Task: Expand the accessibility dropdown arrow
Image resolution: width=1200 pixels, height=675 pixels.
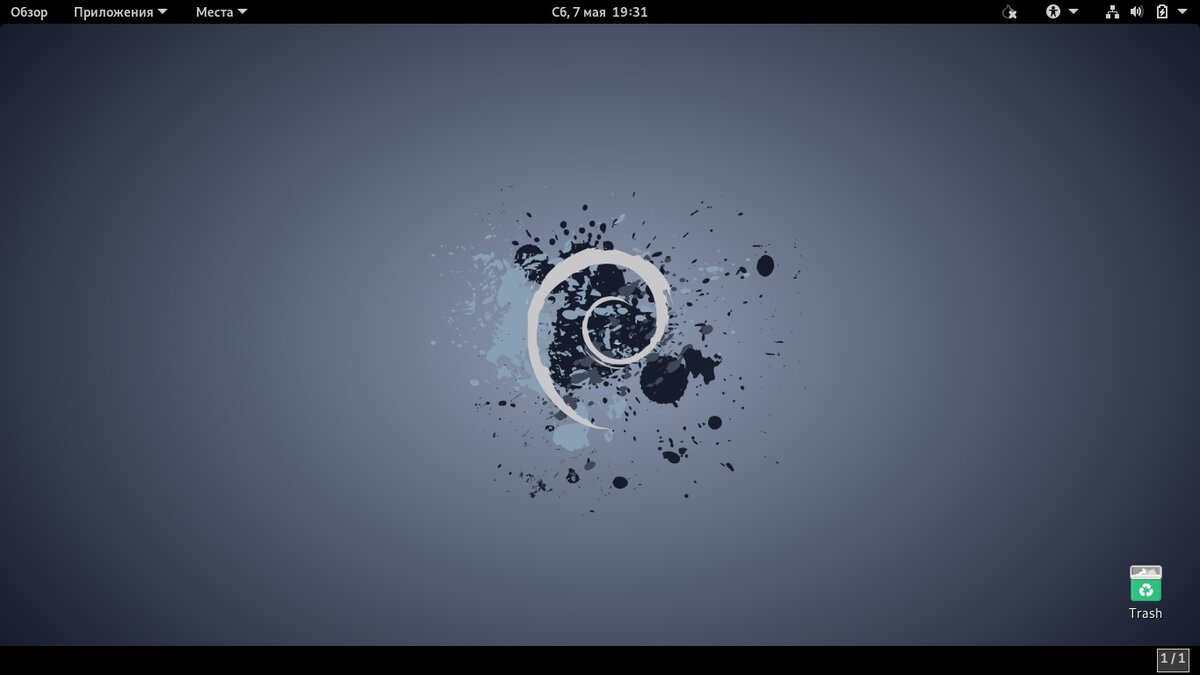Action: pyautogui.click(x=1073, y=12)
